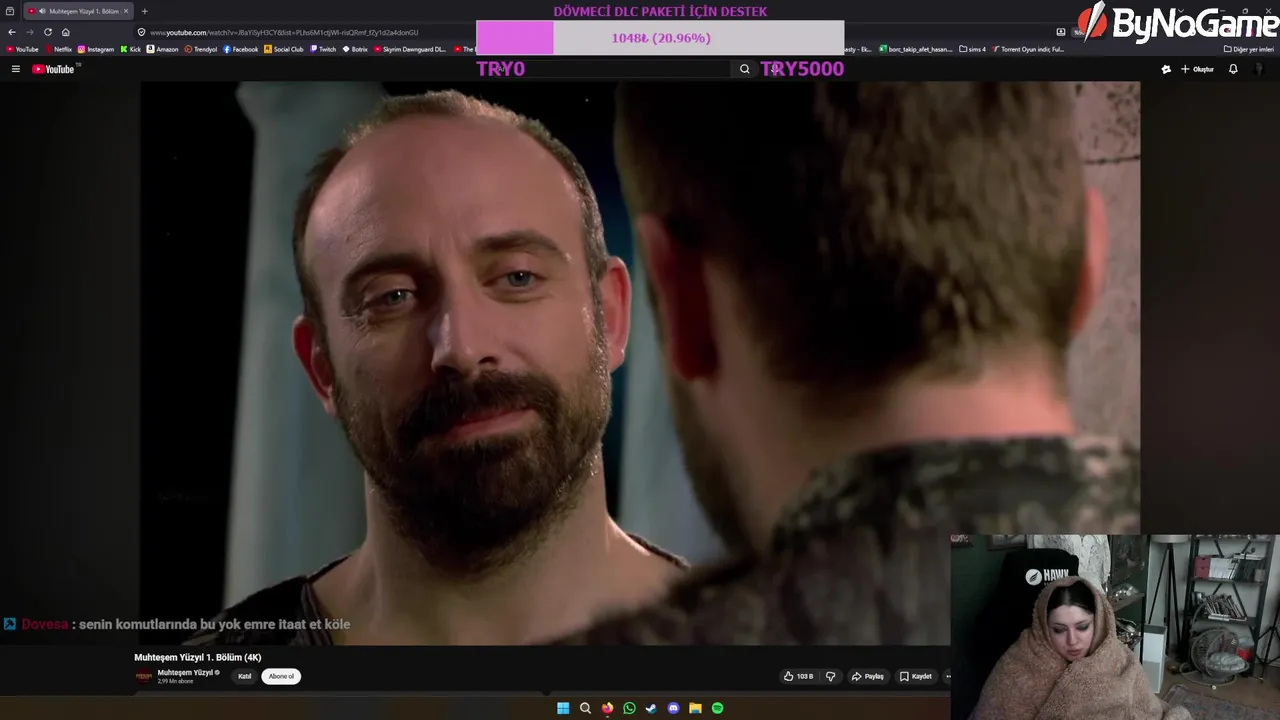The height and width of the screenshot is (720, 1280).
Task: Open the Amazon bookmark
Action: [163, 49]
